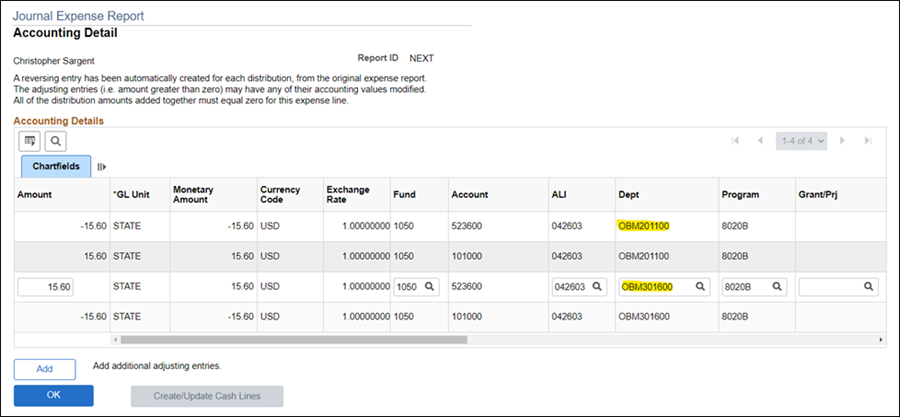Click highlighted Dept OBM201100 in first row
The image size is (900, 417).
(x=643, y=226)
